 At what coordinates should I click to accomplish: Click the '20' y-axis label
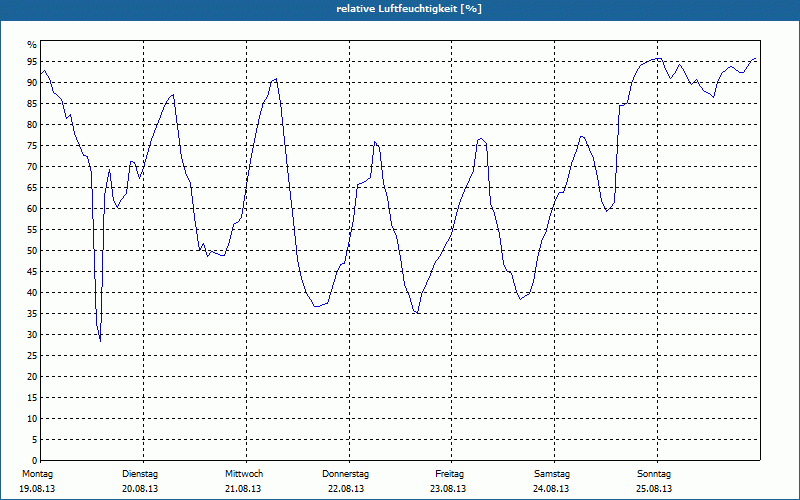coord(32,377)
